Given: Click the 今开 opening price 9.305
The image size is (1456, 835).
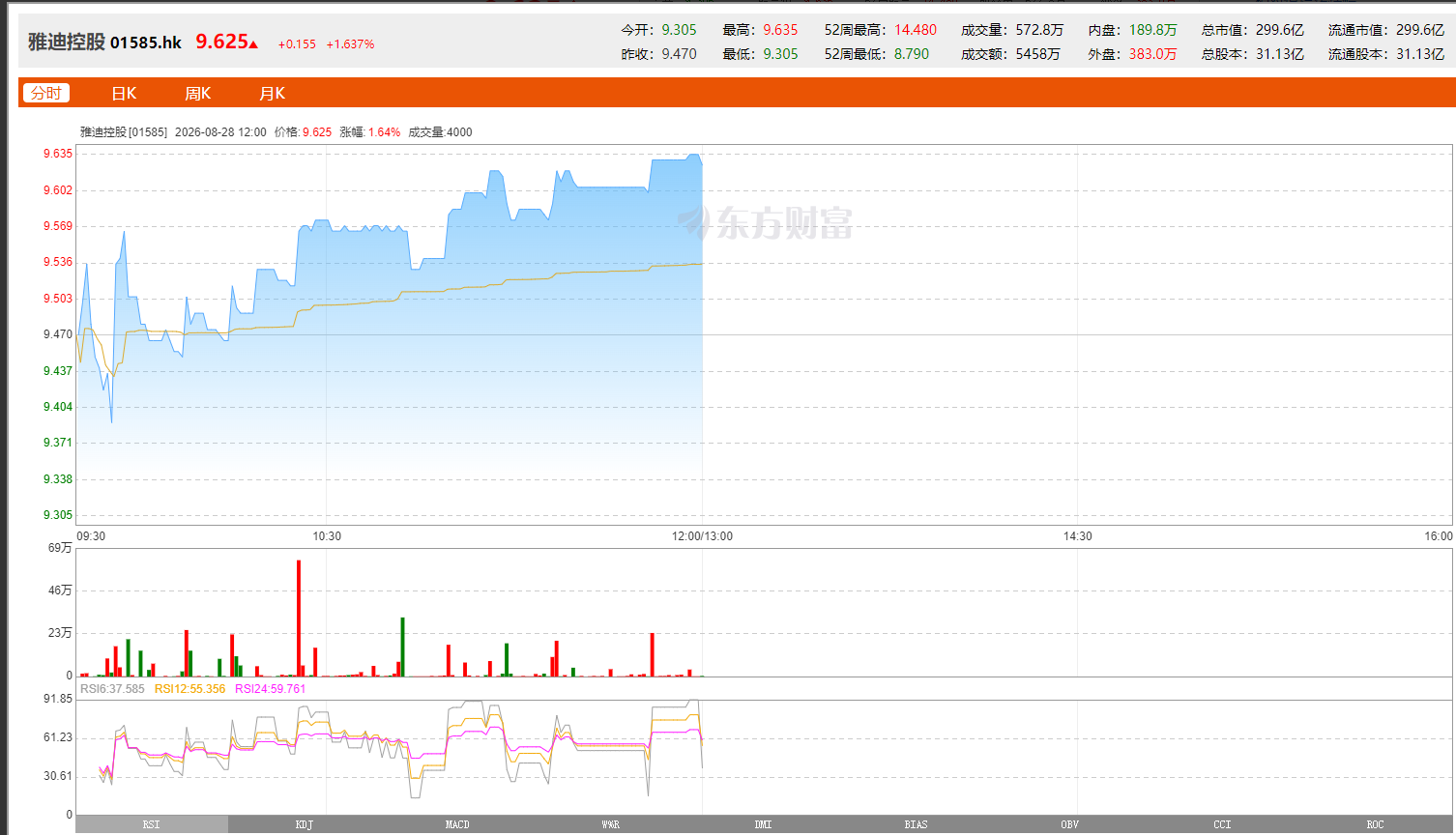Looking at the screenshot, I should coord(679,30).
